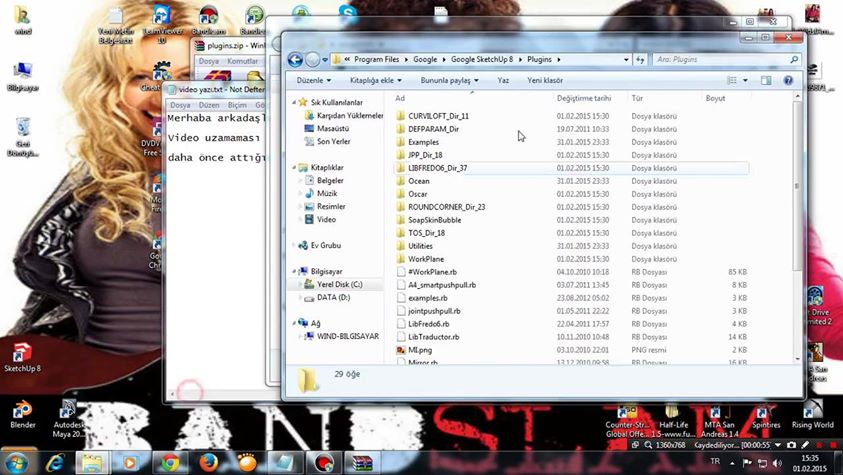The height and width of the screenshot is (475, 843).
Task: Open the Blender desktop shortcut
Action: (x=23, y=414)
